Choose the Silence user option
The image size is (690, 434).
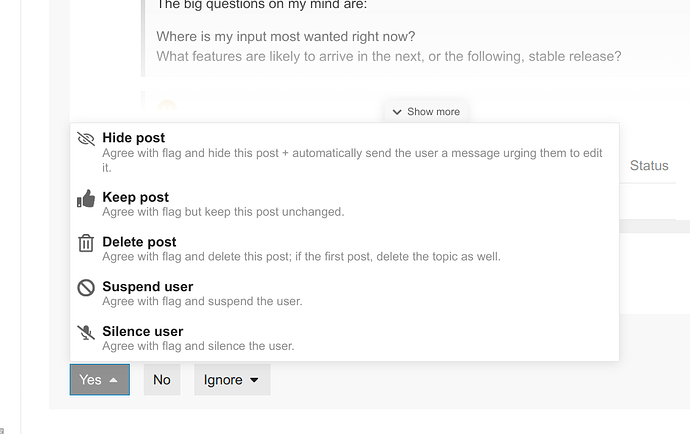(x=345, y=338)
